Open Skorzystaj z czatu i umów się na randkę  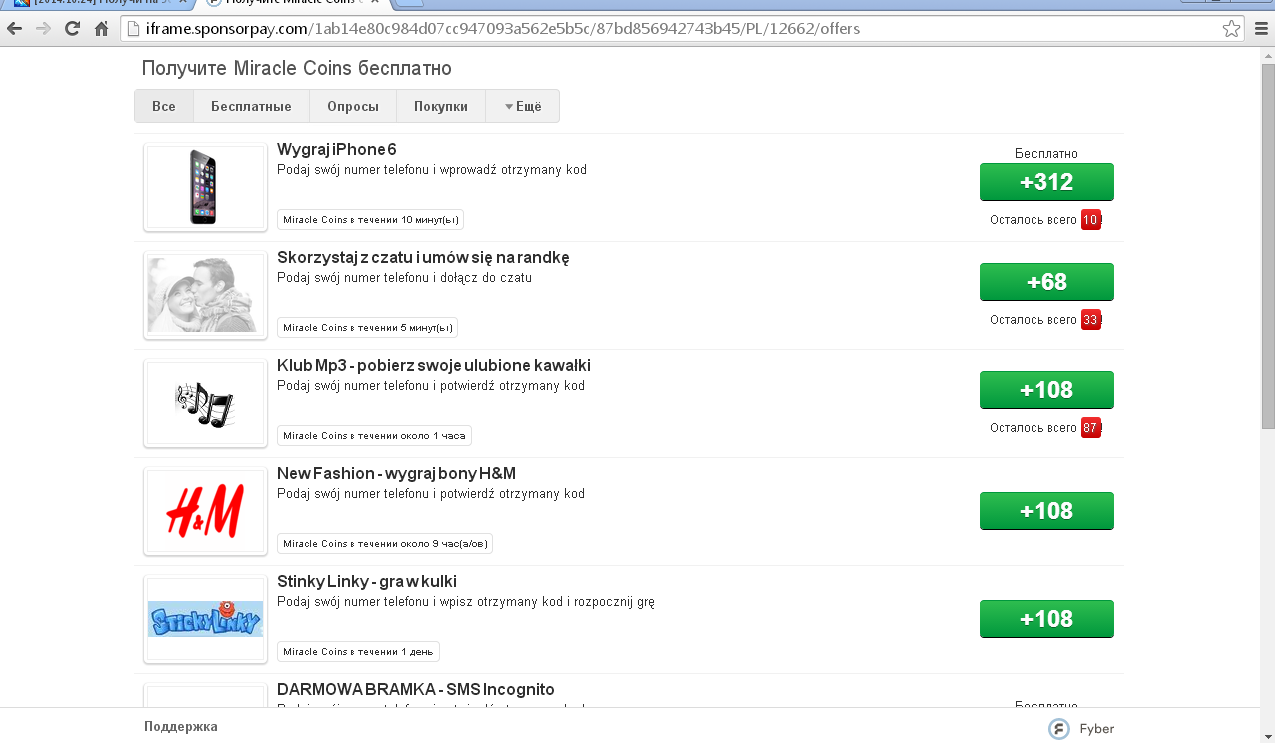point(423,258)
